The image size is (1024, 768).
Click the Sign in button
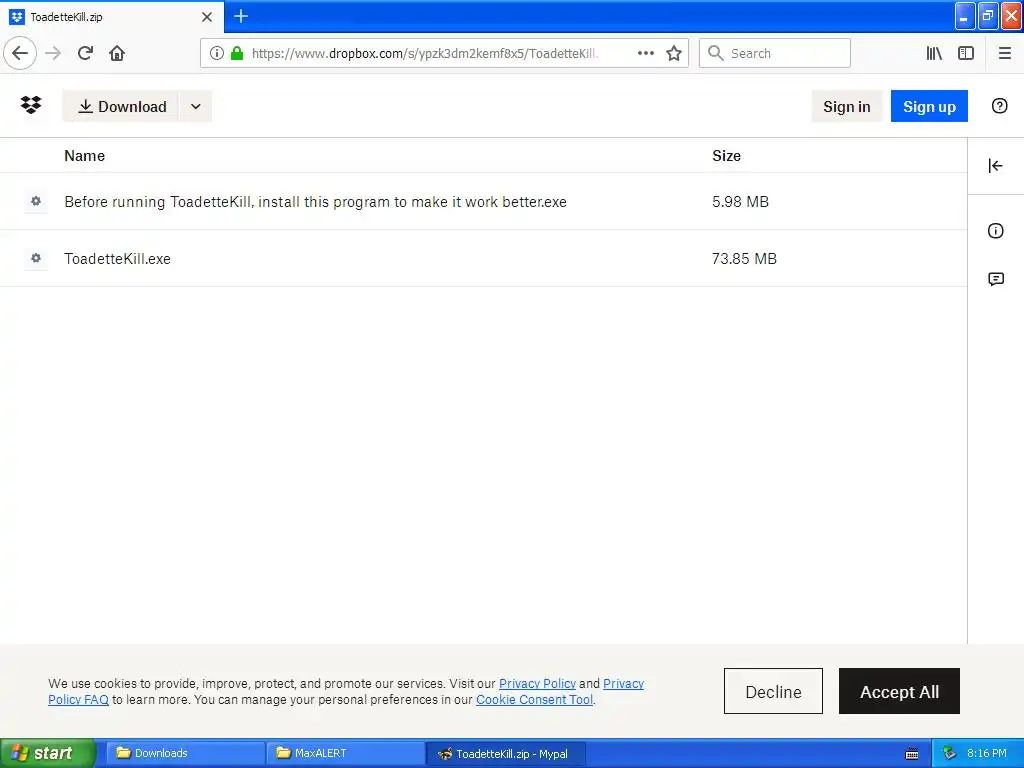(846, 106)
